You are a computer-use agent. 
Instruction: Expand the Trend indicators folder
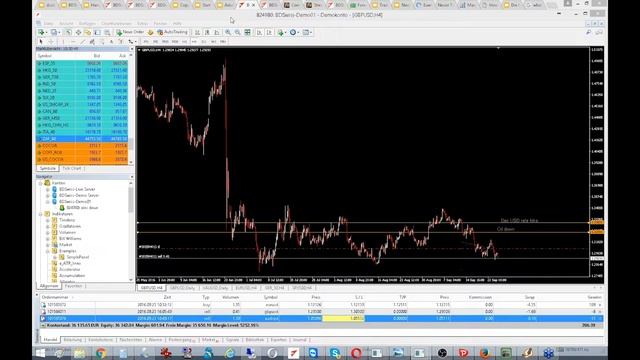(x=48, y=220)
